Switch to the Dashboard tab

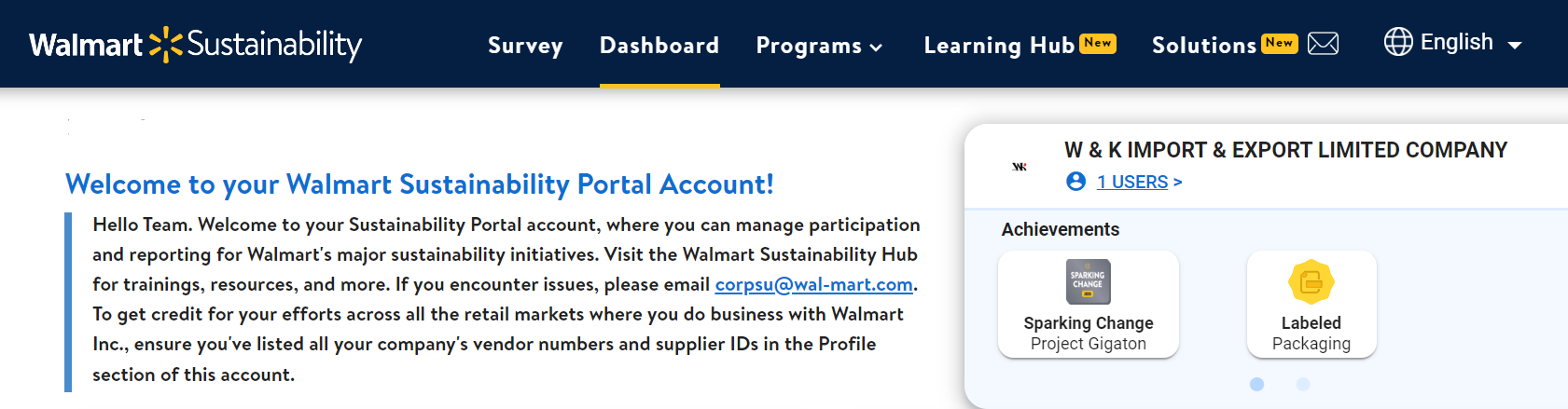659,46
